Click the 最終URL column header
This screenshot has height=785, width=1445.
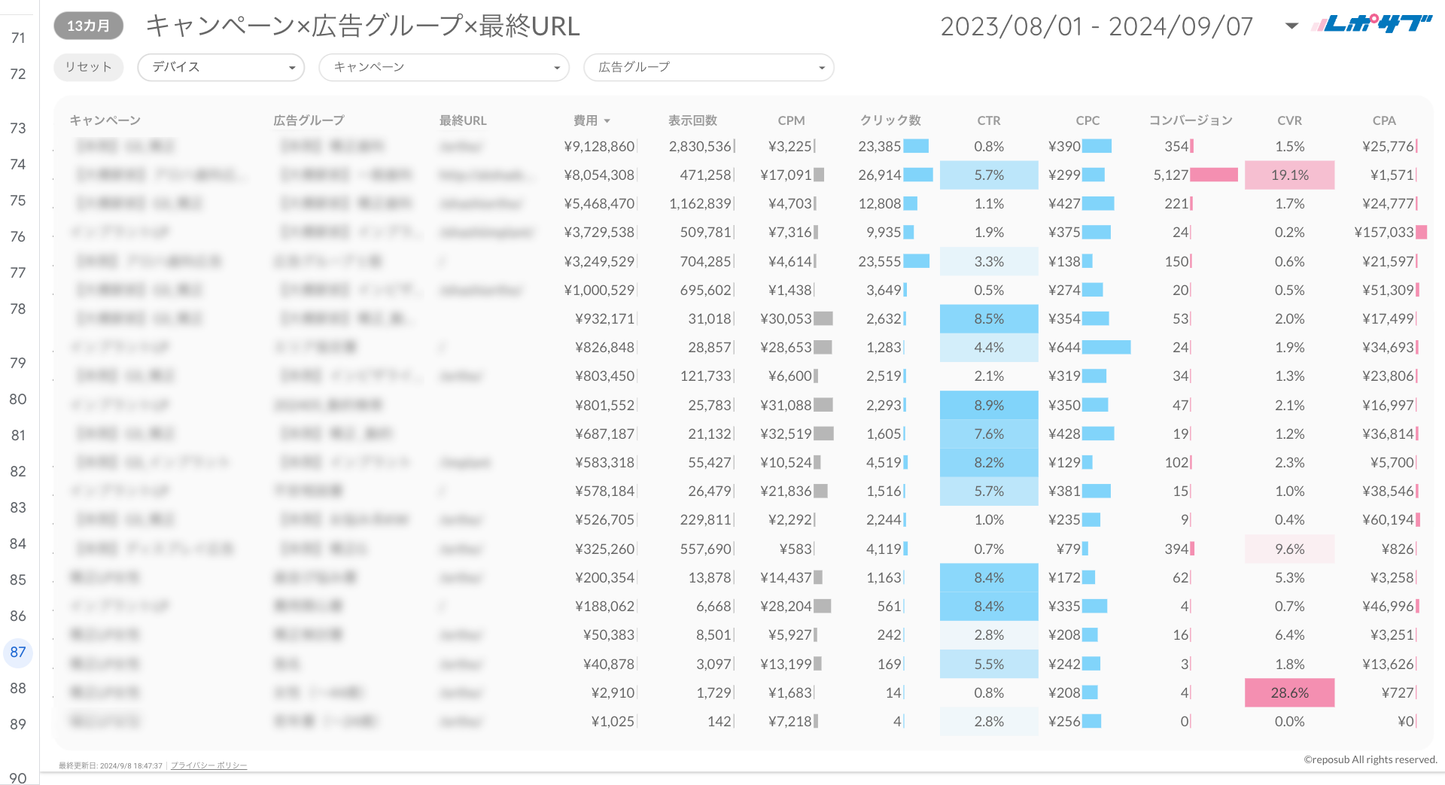coord(462,120)
